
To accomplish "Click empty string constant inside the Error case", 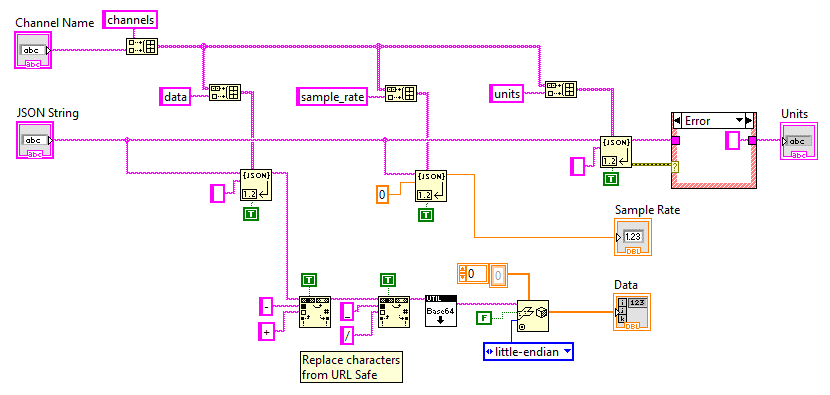I will pos(732,140).
